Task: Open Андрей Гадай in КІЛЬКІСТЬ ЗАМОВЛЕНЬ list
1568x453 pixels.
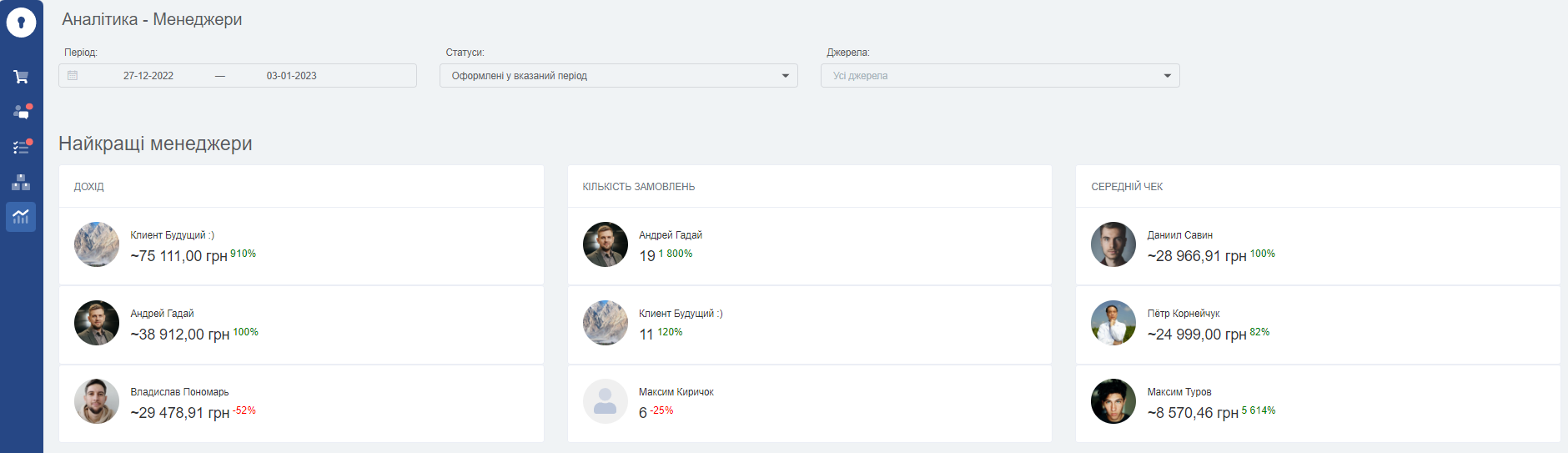Action: pyautogui.click(x=809, y=246)
